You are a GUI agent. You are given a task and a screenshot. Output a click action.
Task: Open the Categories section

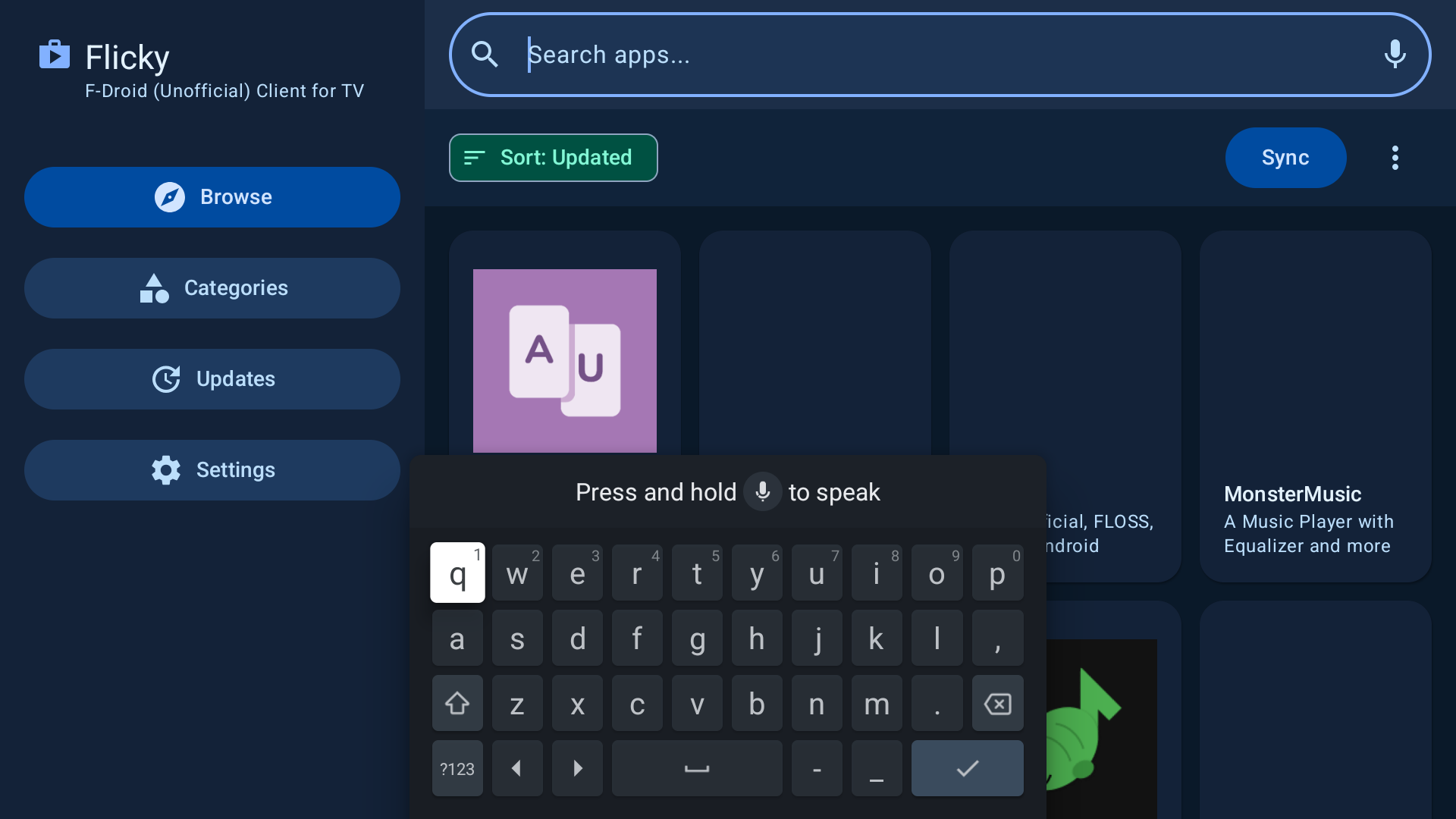[x=212, y=288]
